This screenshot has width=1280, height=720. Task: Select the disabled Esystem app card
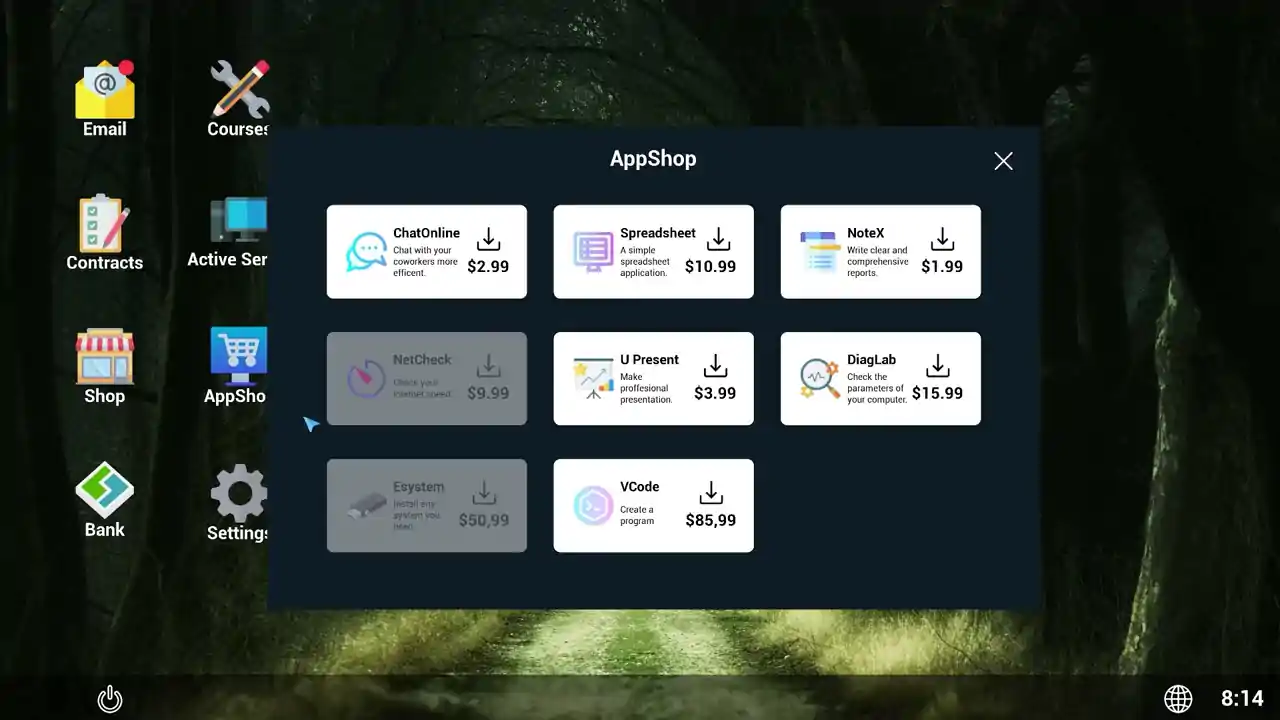pos(427,505)
